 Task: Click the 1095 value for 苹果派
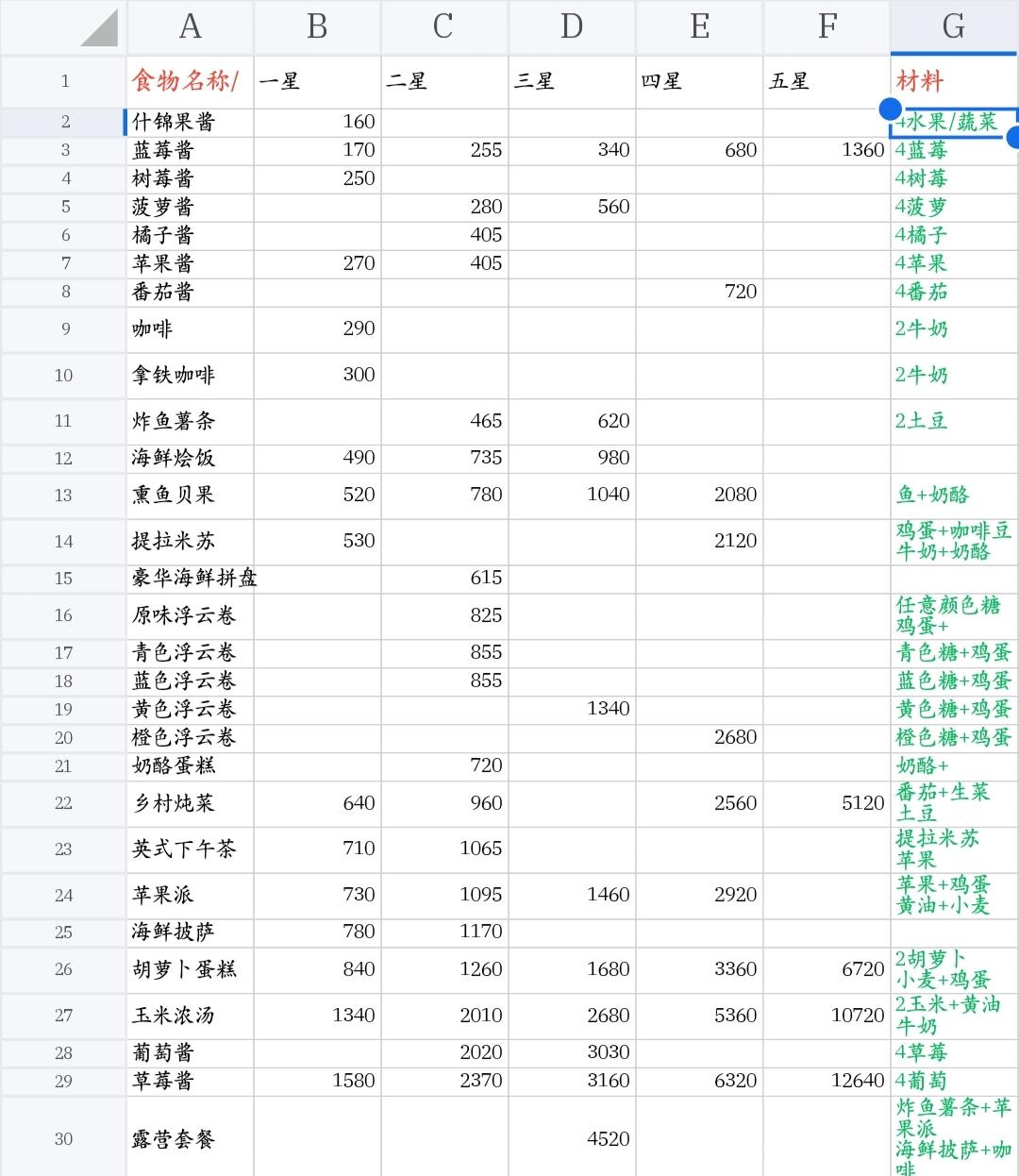point(444,896)
